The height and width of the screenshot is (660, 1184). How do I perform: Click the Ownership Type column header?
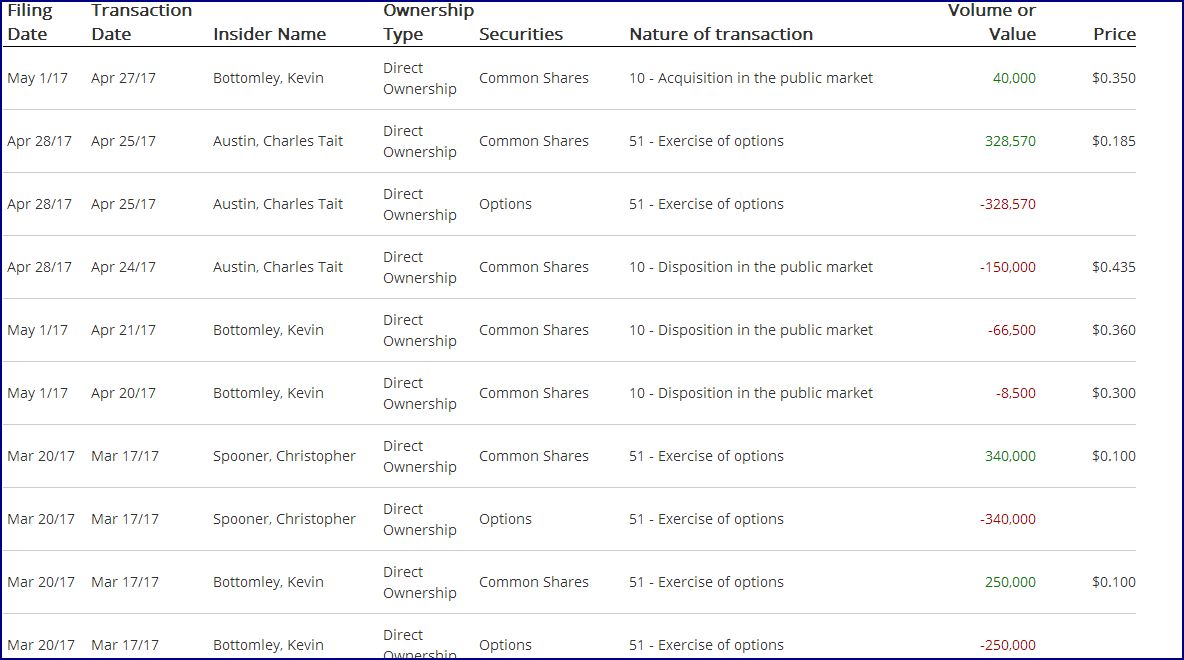(428, 22)
